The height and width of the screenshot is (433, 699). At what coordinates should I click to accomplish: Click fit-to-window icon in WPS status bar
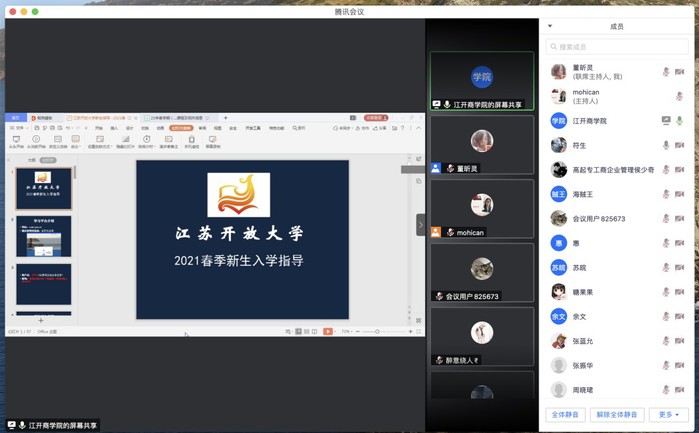[x=419, y=331]
